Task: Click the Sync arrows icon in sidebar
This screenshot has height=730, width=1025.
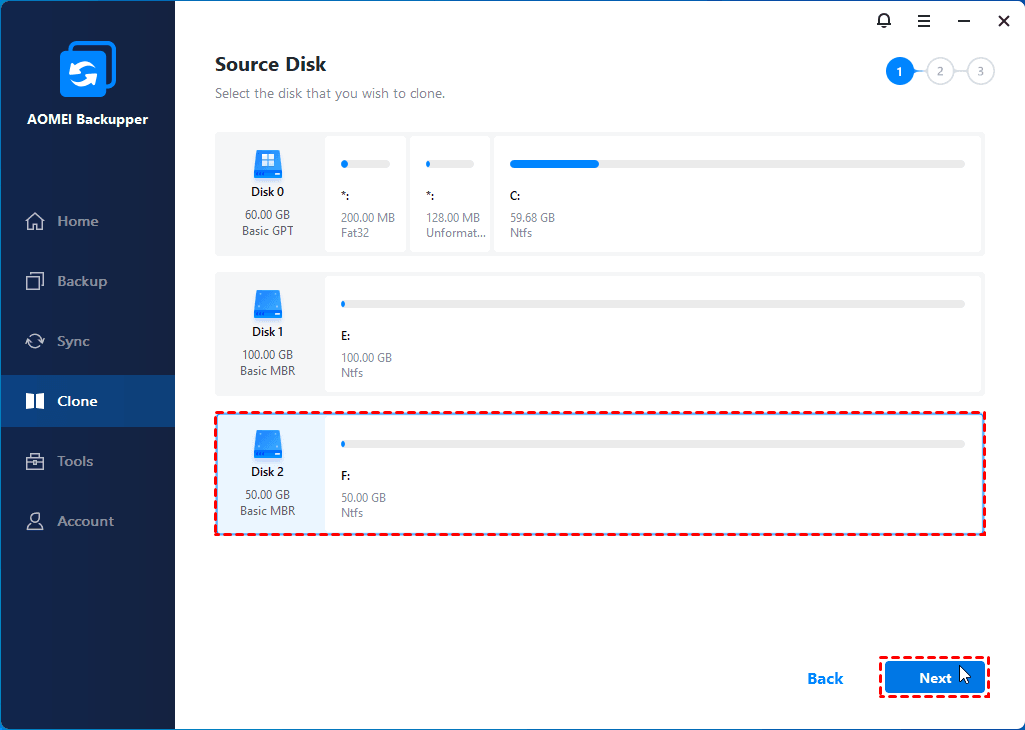Action: click(x=35, y=341)
